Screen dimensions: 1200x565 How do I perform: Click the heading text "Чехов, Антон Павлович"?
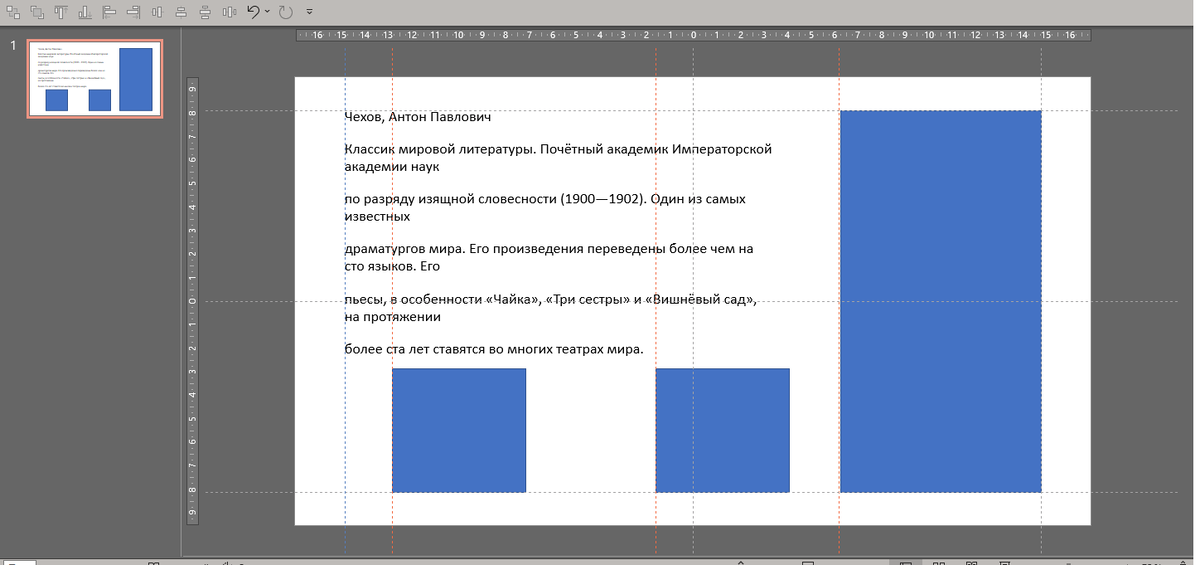coord(418,118)
